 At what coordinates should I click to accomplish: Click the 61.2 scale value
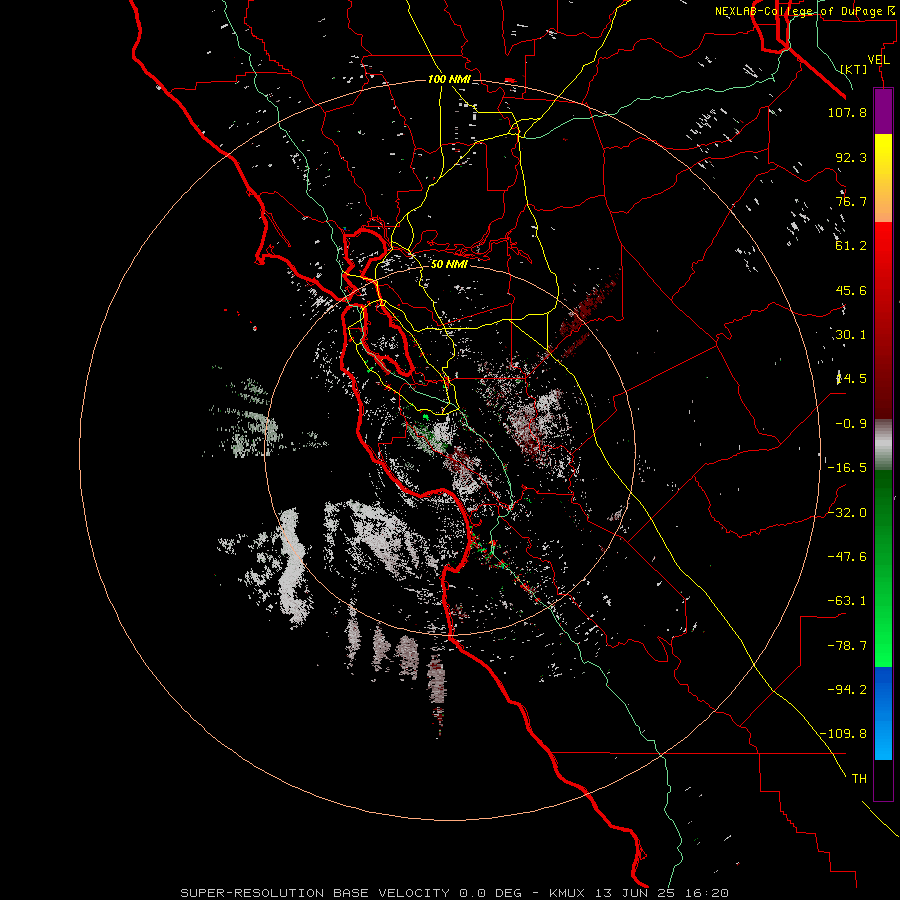pyautogui.click(x=851, y=246)
